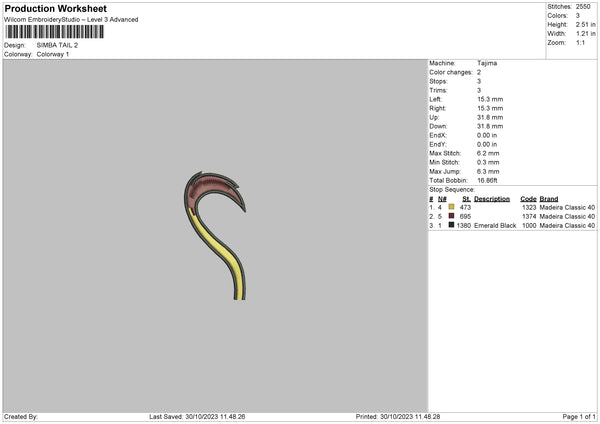This screenshot has width=600, height=424.
Task: Click the Up value '31.8 mm'
Action: pos(490,117)
